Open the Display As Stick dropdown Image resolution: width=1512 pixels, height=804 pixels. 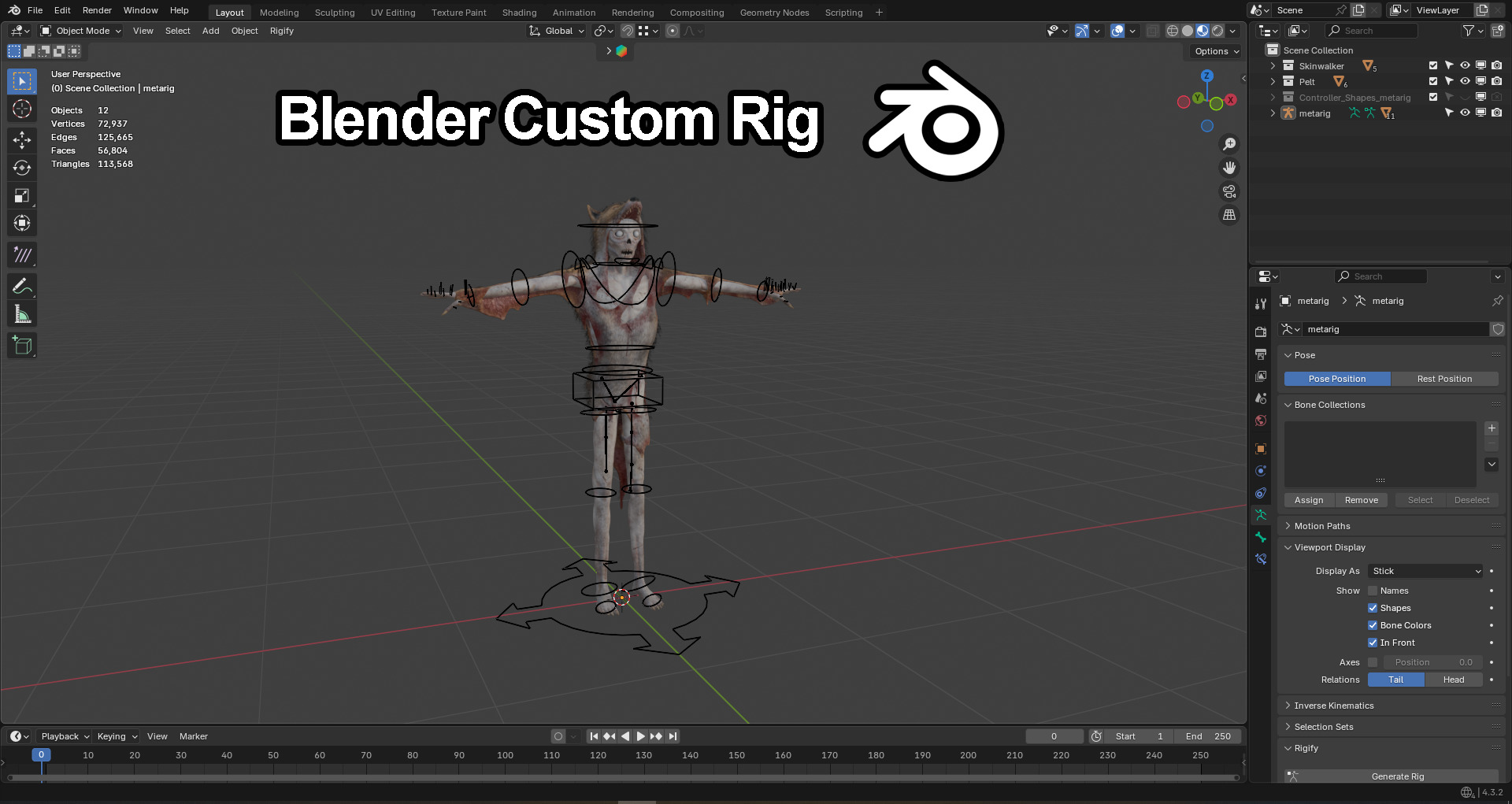[1425, 571]
